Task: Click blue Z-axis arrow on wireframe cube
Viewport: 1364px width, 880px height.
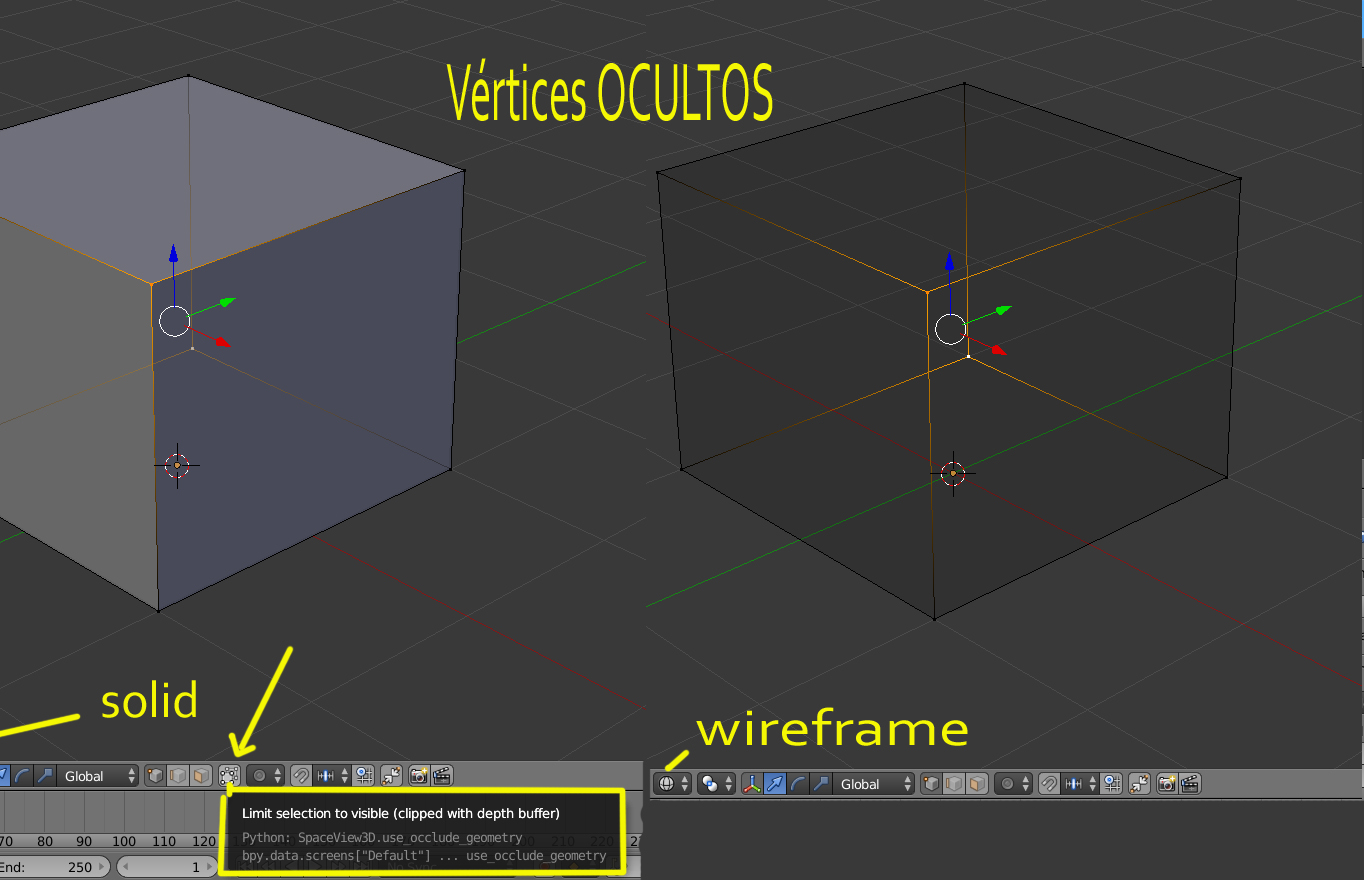Action: coord(949,261)
